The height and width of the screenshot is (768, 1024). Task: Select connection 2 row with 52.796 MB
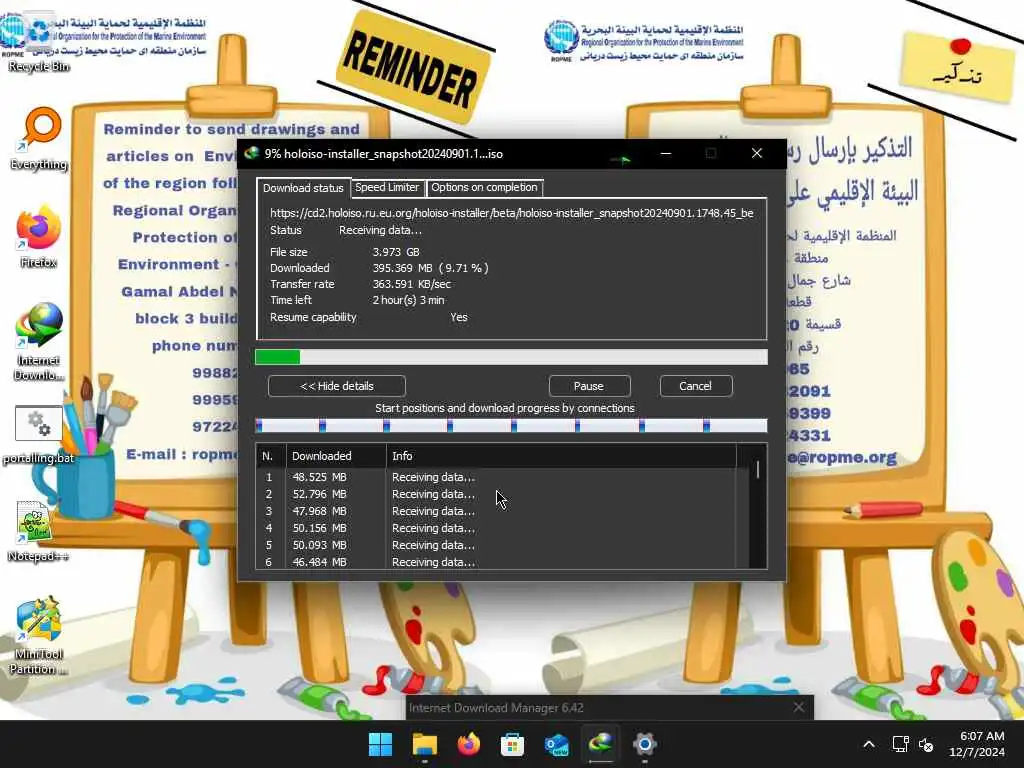496,494
